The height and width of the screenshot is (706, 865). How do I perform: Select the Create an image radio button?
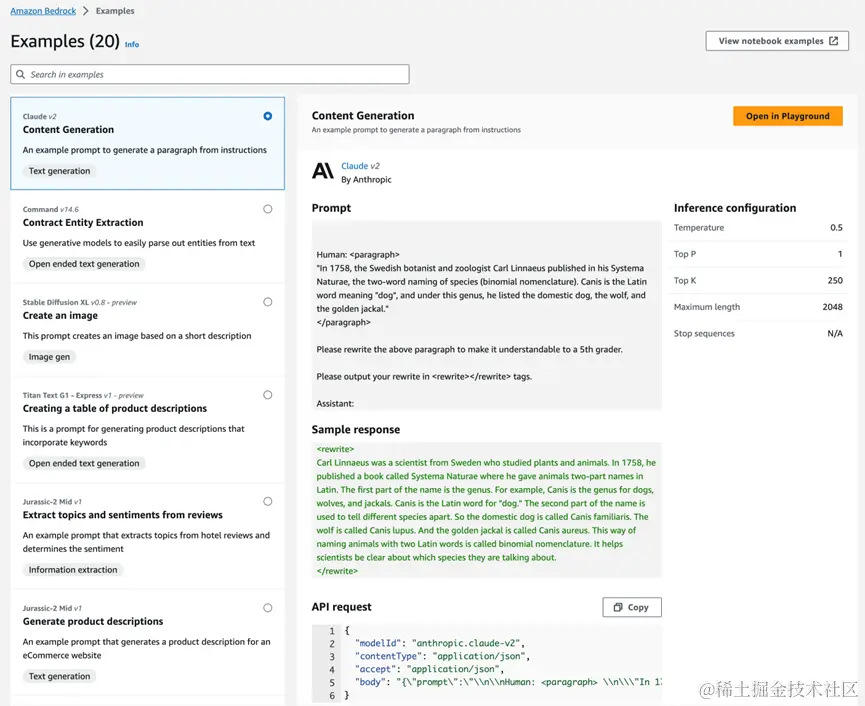[268, 302]
